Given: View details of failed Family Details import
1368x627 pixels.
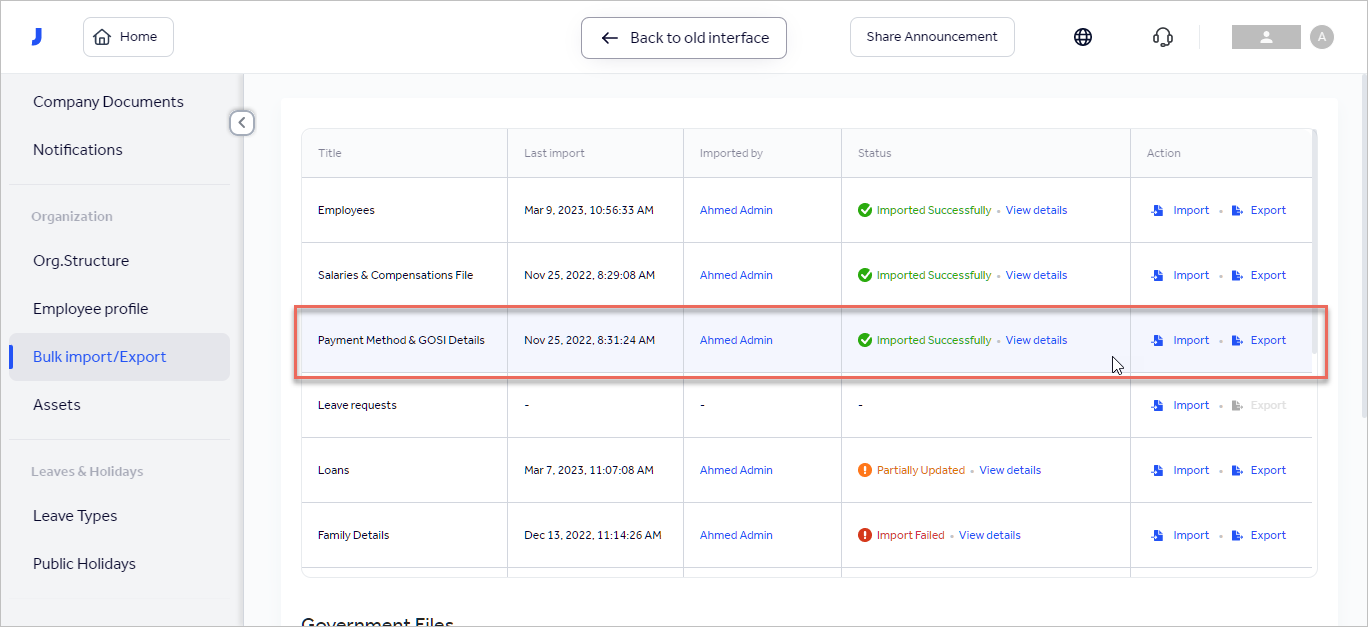Looking at the screenshot, I should [x=989, y=535].
